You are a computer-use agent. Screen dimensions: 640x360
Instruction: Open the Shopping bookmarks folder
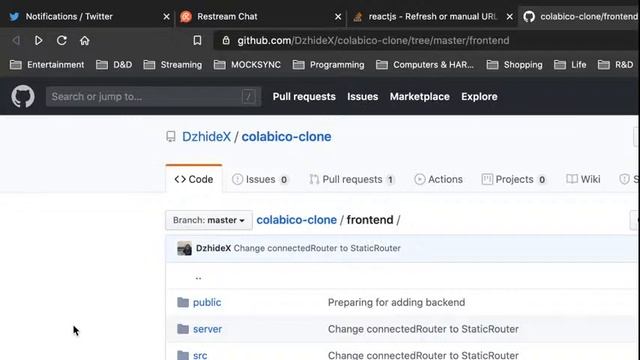tap(515, 64)
